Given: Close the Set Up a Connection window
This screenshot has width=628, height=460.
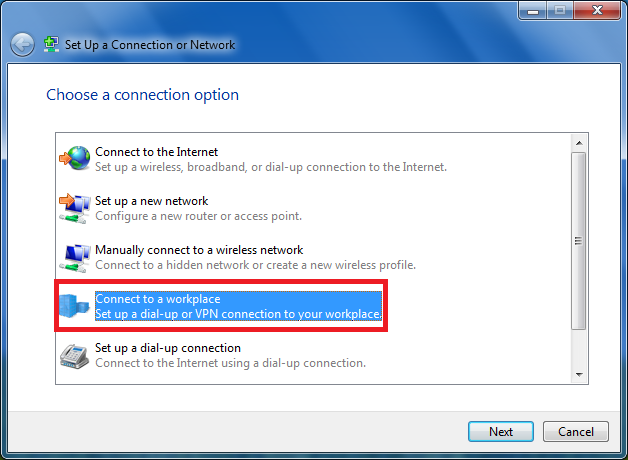Looking at the screenshot, I should coord(597,10).
